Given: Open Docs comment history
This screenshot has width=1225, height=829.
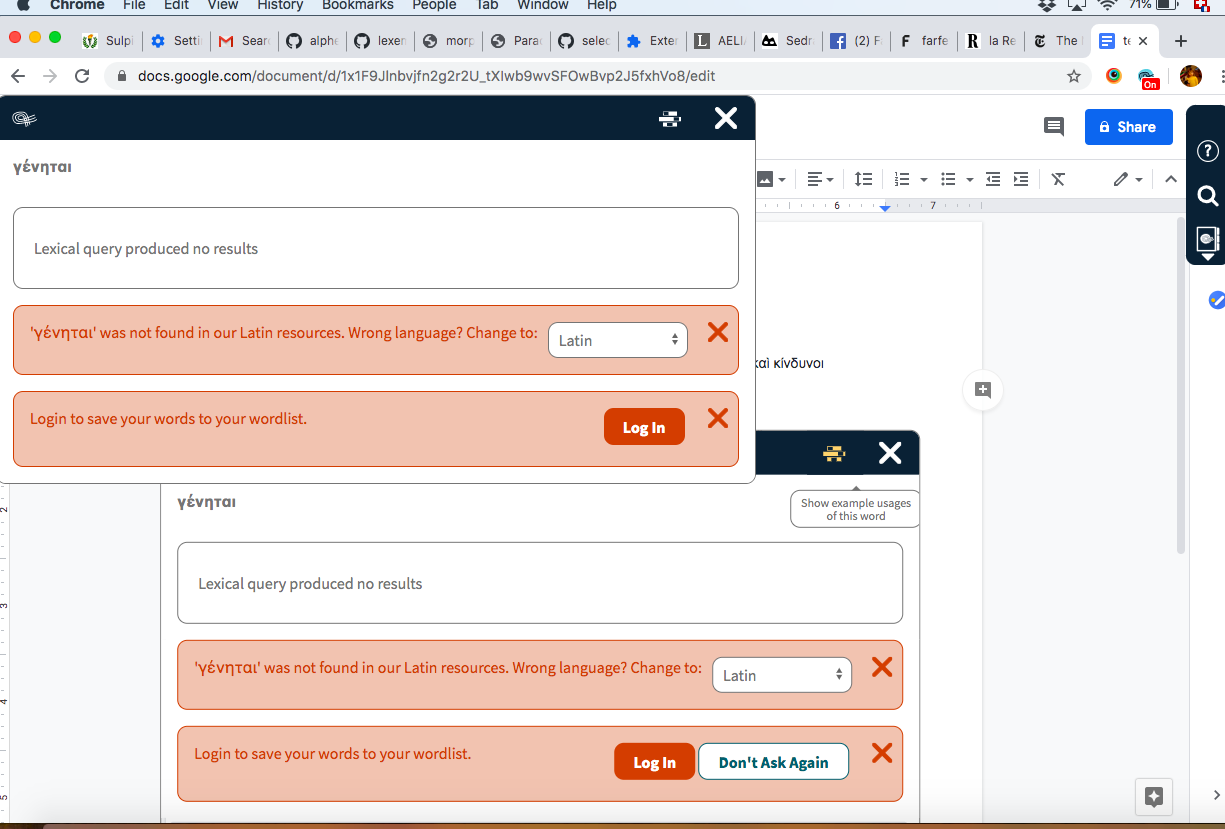Looking at the screenshot, I should [1053, 127].
